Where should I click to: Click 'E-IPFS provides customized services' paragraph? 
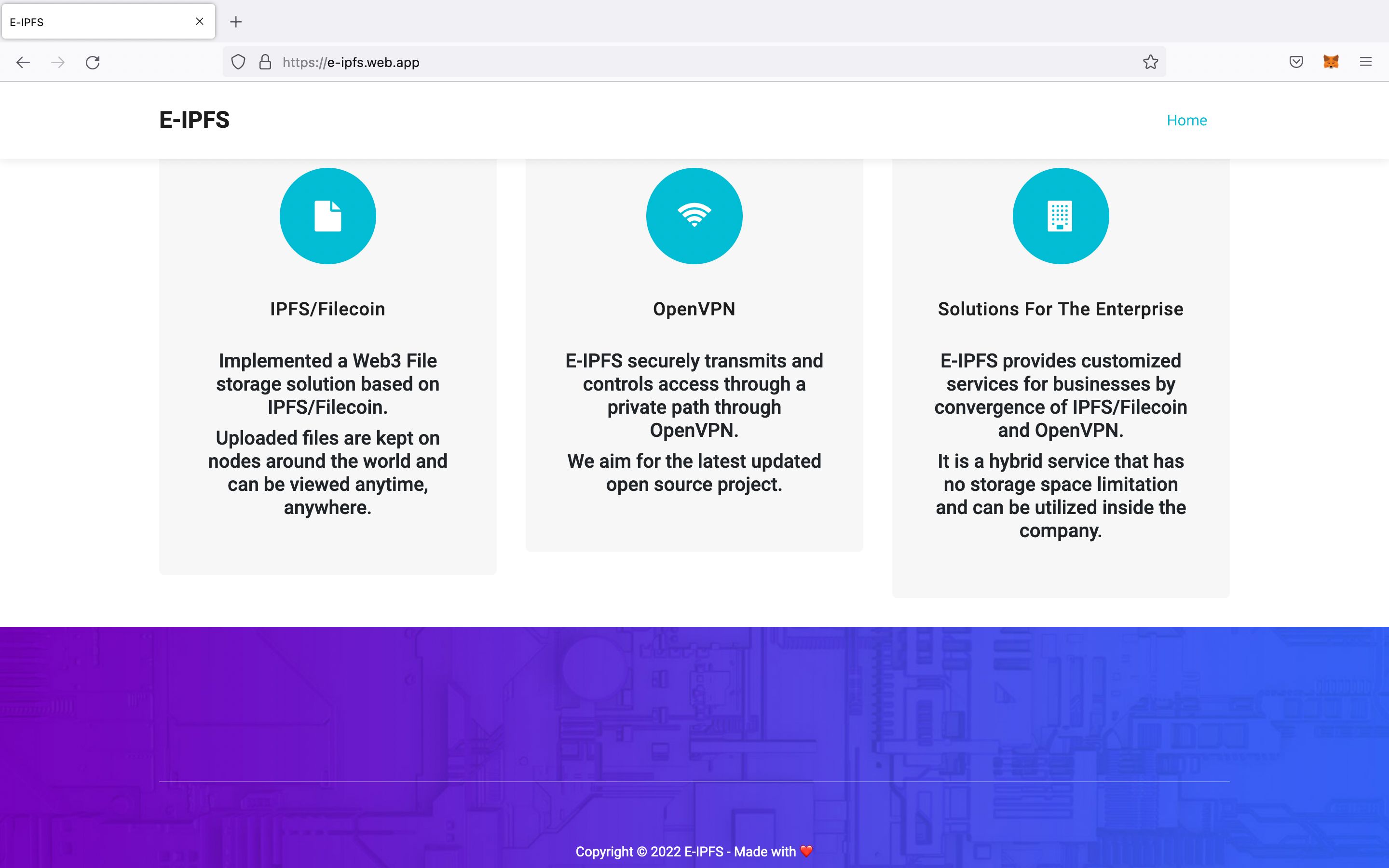(1061, 395)
